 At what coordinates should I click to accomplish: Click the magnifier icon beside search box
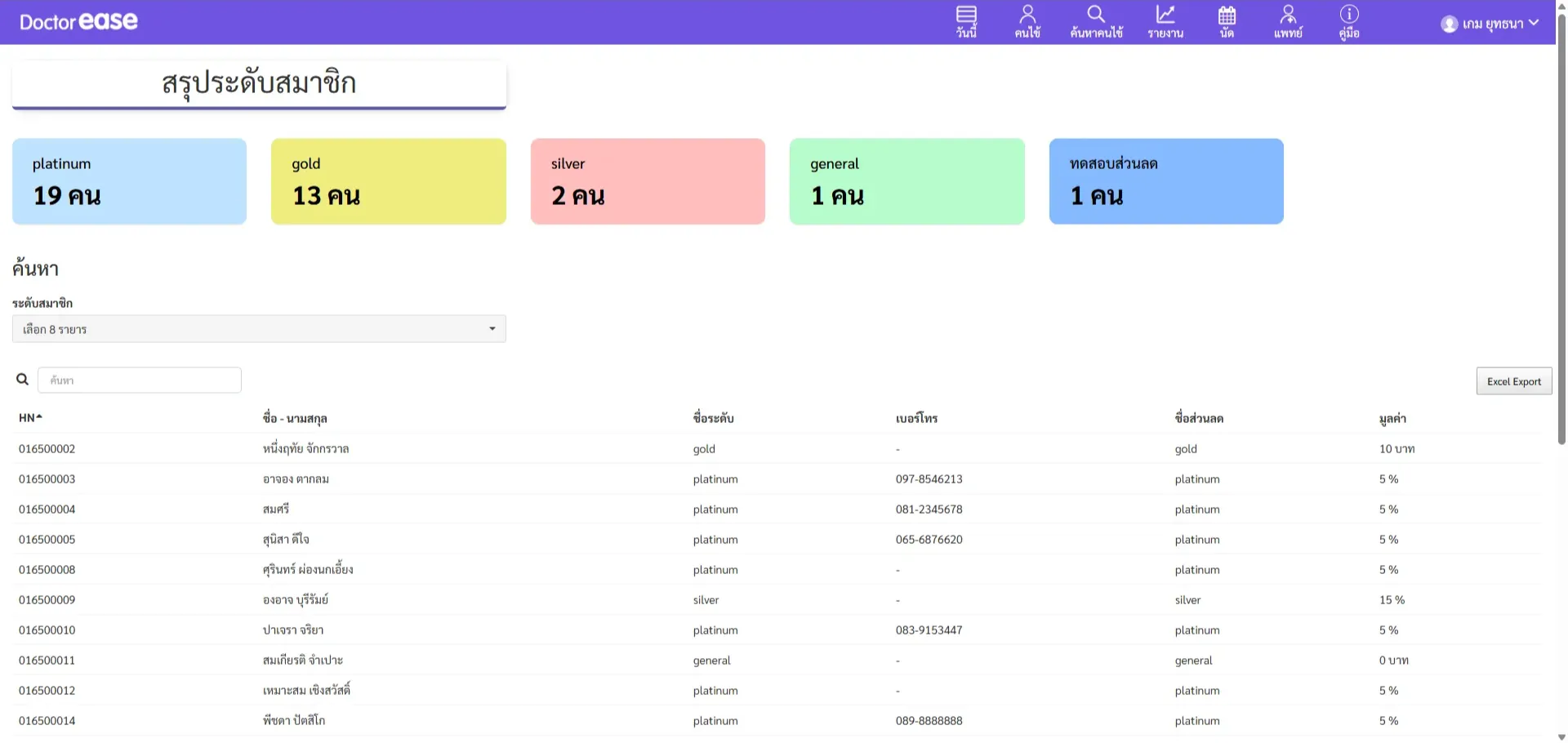tap(23, 380)
